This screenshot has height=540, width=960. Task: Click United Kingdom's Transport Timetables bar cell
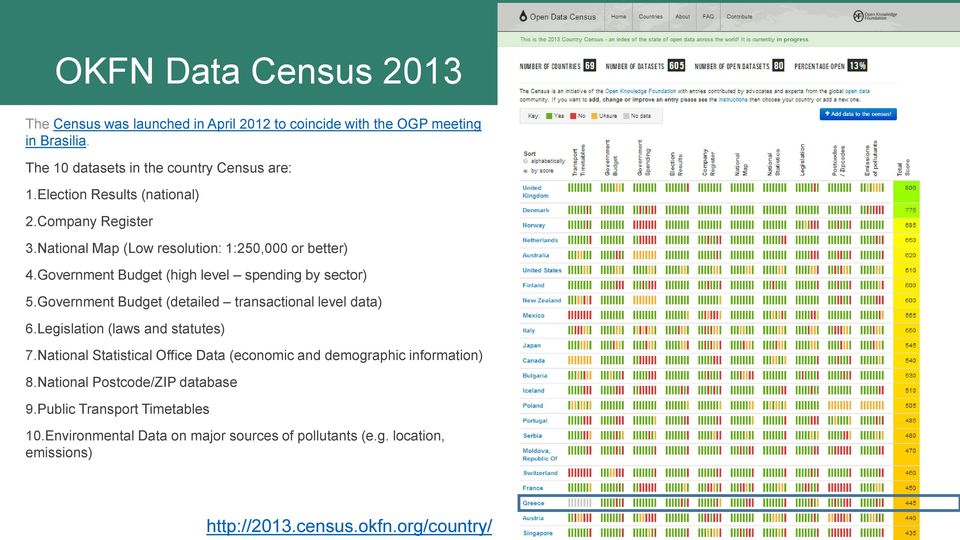(579, 188)
